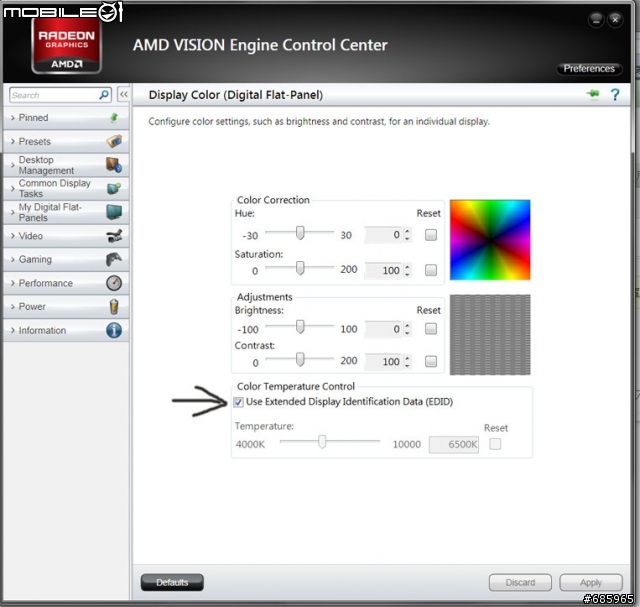
Task: Click the pin icon in the Pinned row
Action: [x=114, y=118]
